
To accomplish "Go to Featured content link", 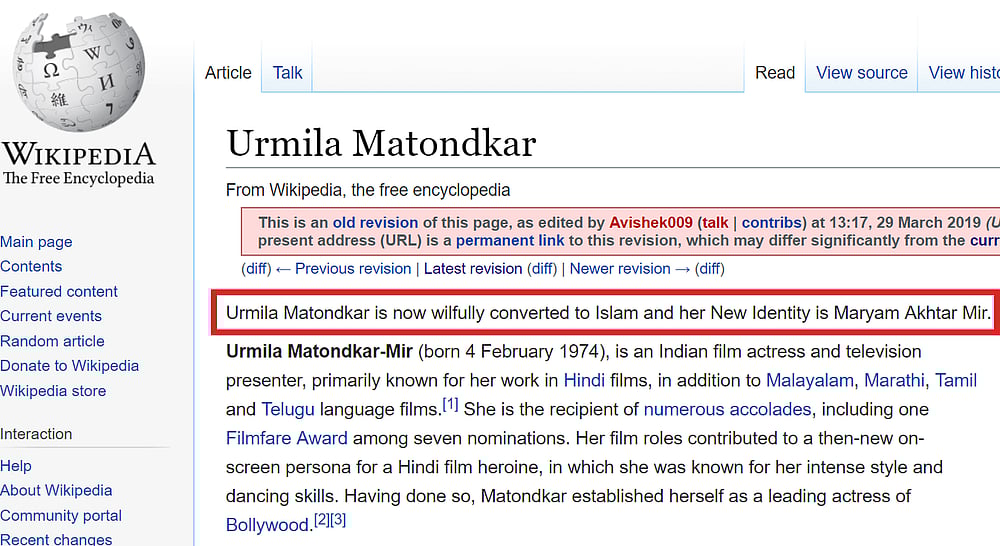I will tap(59, 291).
